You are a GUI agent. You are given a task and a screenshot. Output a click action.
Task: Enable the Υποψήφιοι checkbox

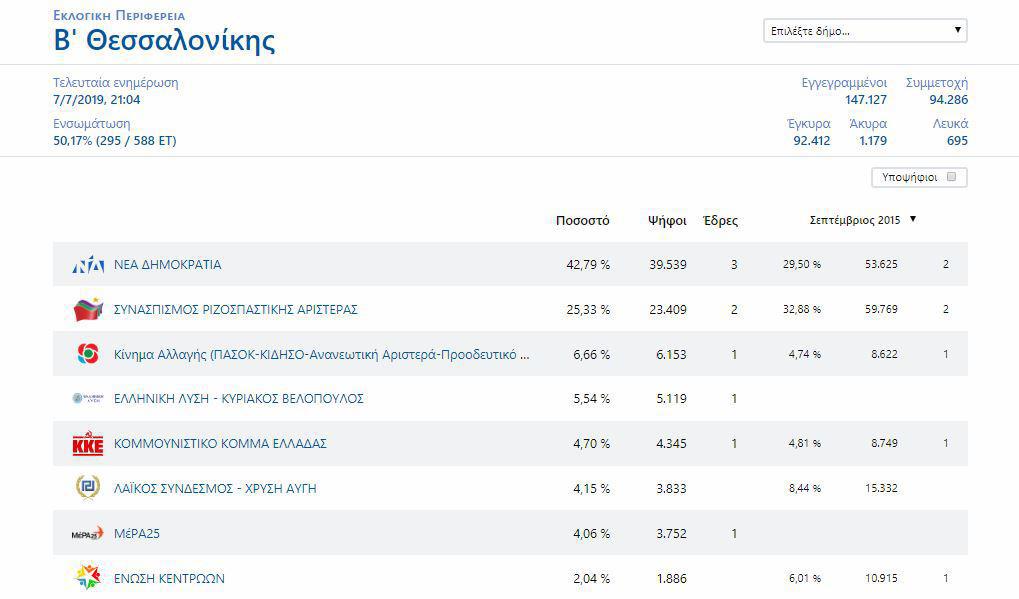[x=951, y=177]
